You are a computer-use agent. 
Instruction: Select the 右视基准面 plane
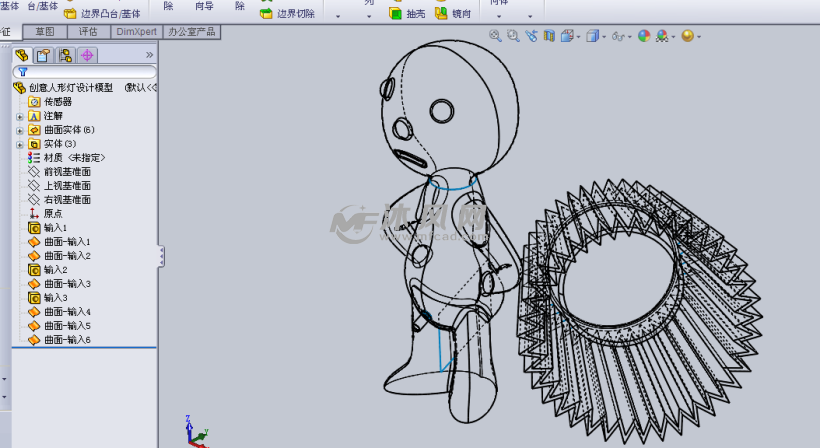click(x=67, y=200)
